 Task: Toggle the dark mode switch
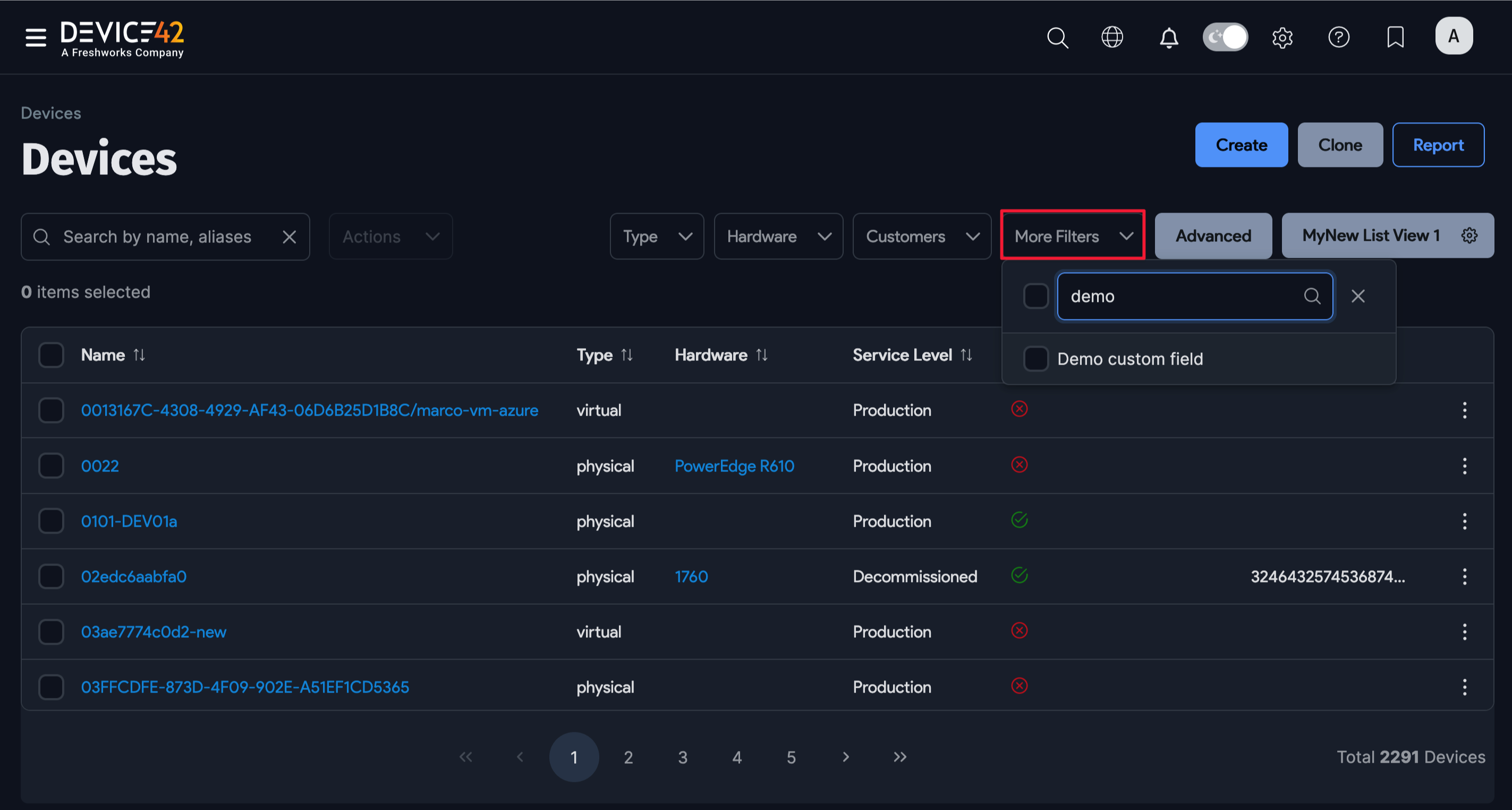[1225, 37]
